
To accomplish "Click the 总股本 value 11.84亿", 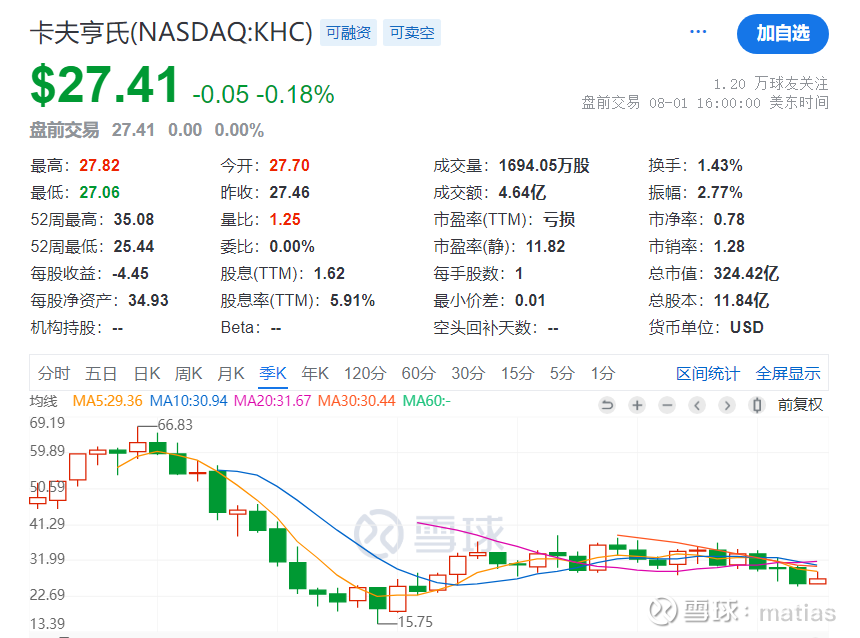I will pos(742,301).
